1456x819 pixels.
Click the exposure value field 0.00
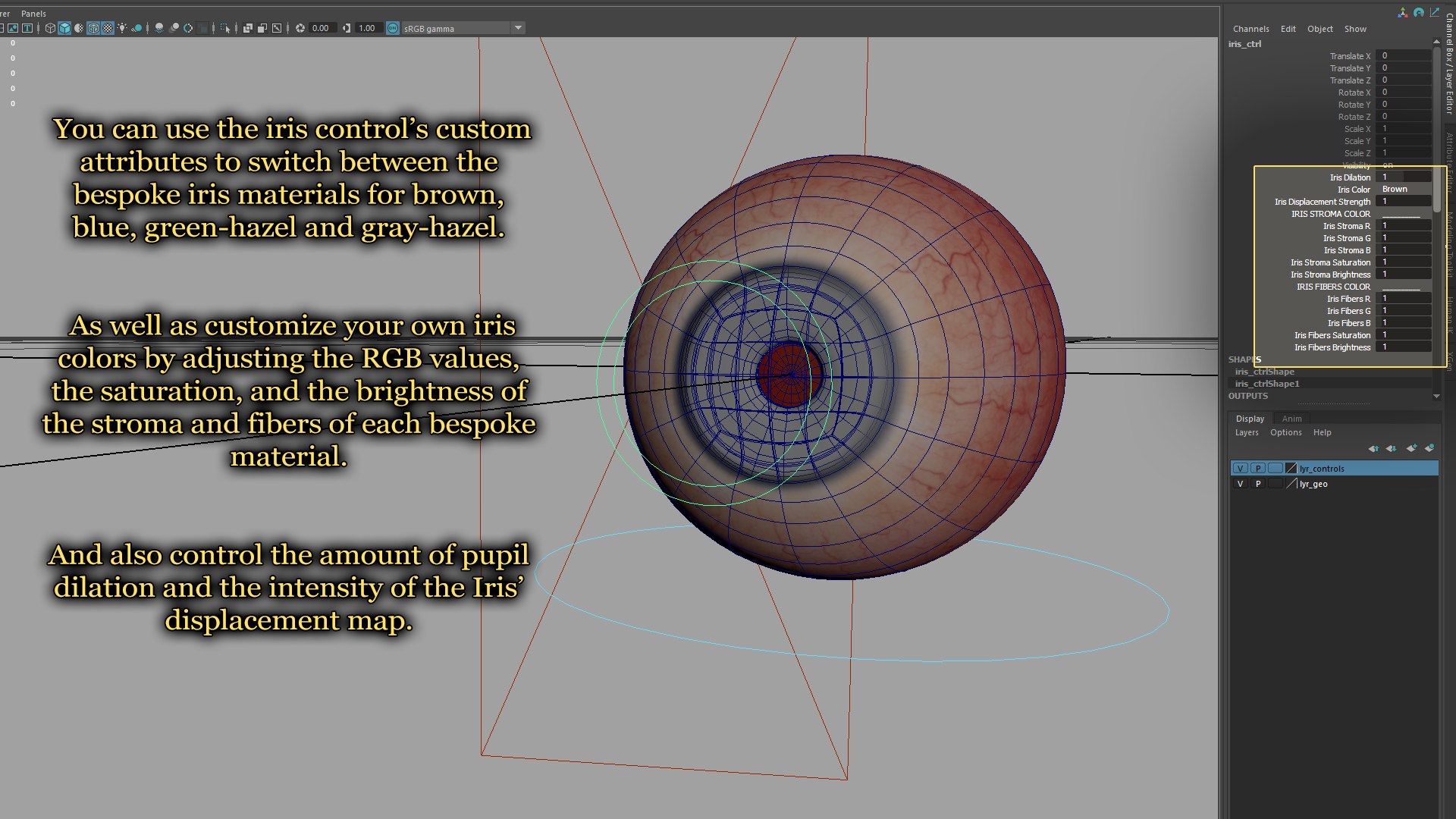[x=322, y=28]
